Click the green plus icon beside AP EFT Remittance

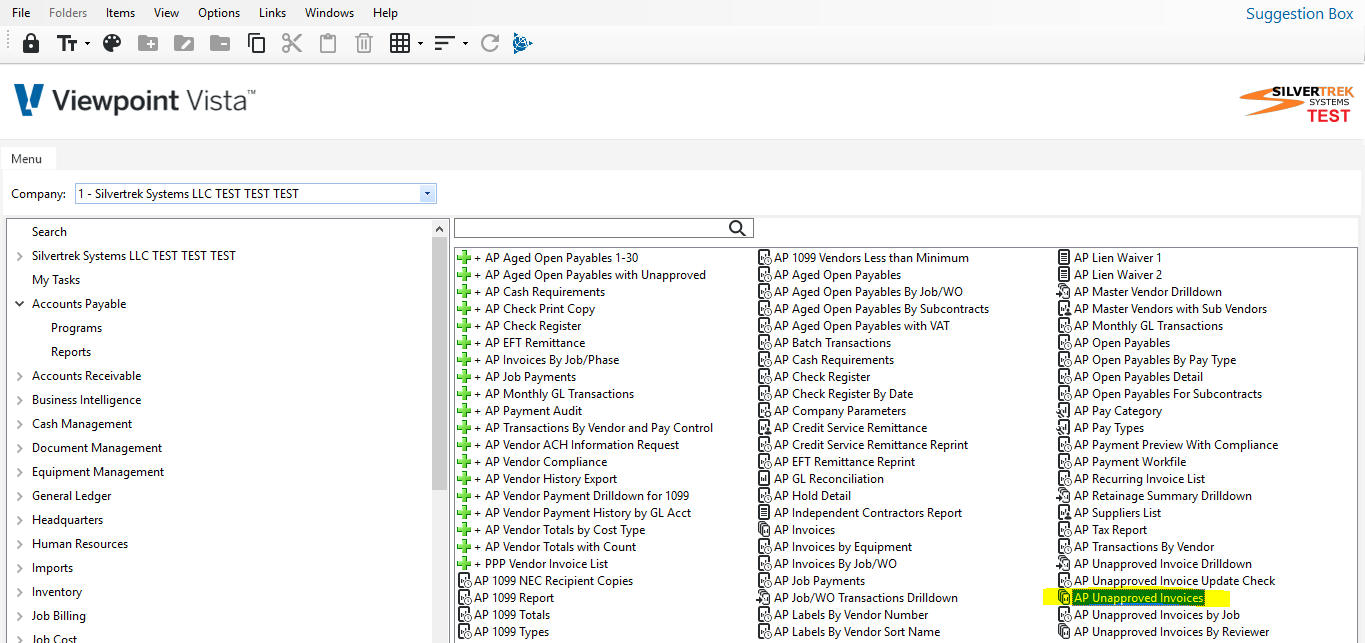point(464,343)
